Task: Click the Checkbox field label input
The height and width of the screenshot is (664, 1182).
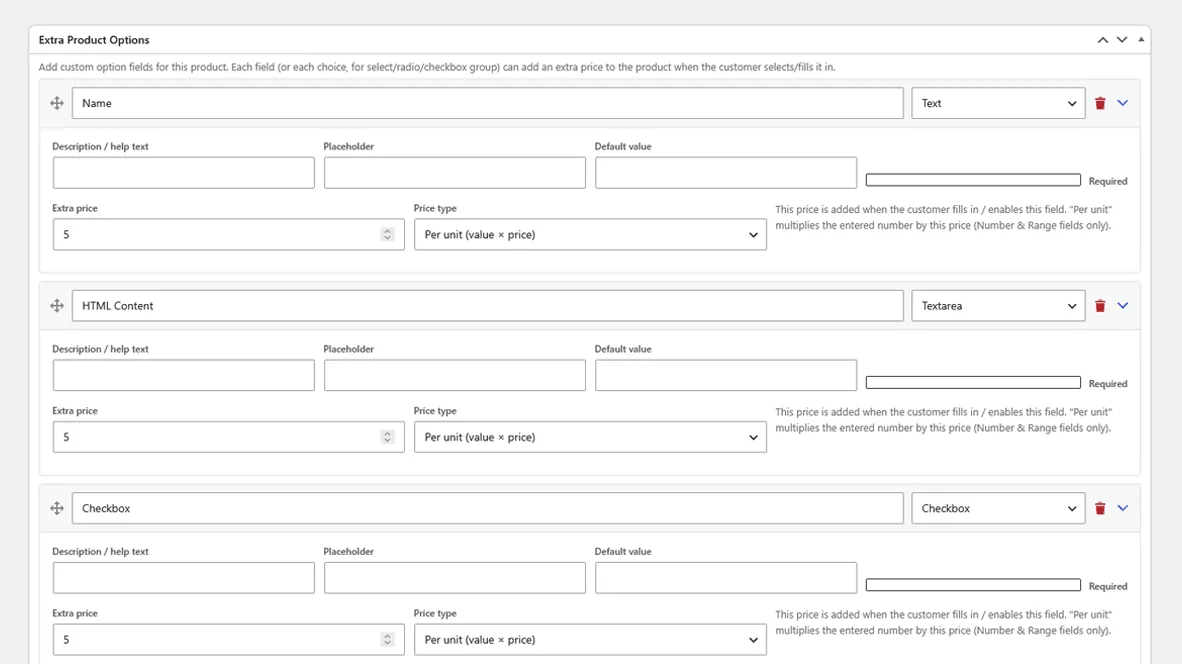Action: [x=488, y=509]
